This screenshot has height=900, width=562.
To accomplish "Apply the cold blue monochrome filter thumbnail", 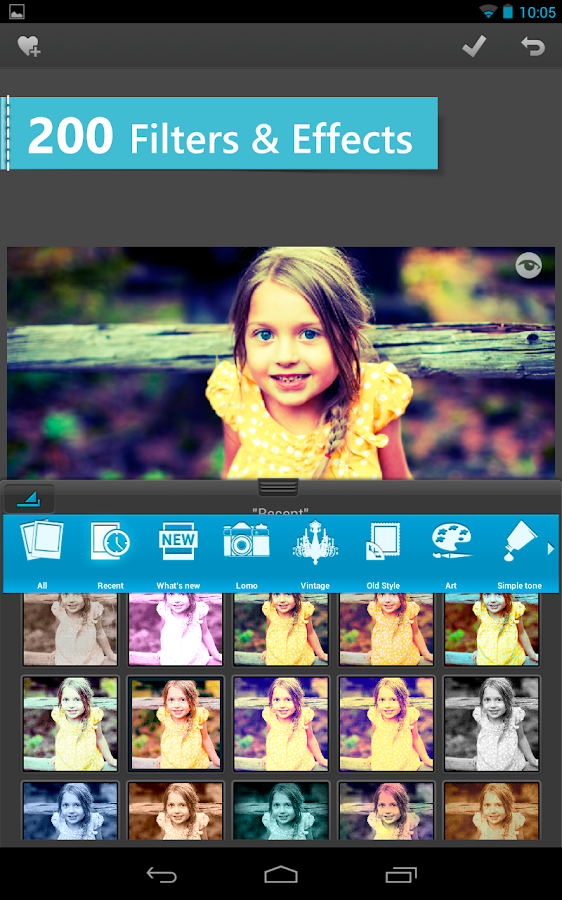I will click(x=70, y=810).
